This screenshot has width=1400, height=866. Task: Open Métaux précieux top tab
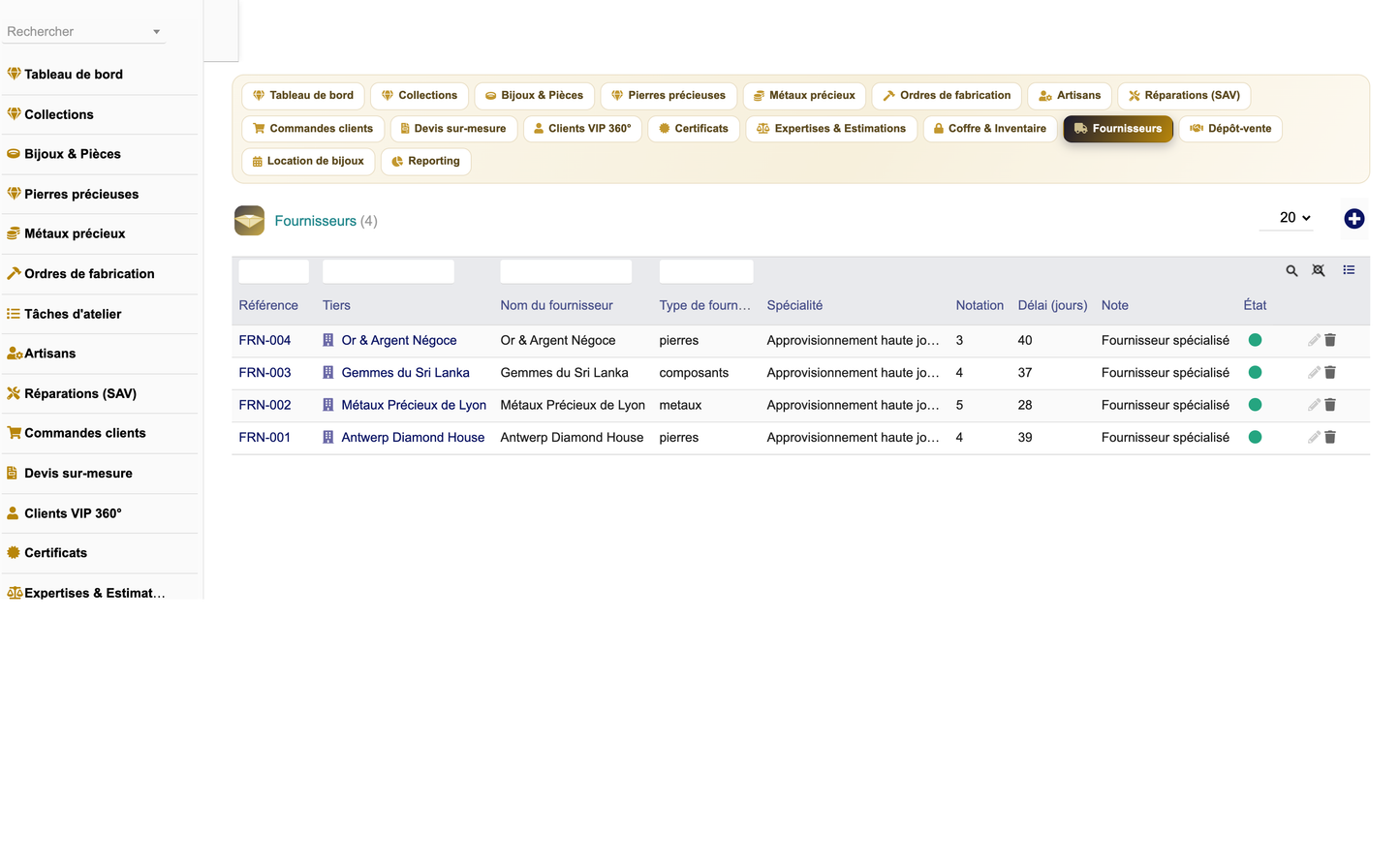pyautogui.click(x=804, y=96)
